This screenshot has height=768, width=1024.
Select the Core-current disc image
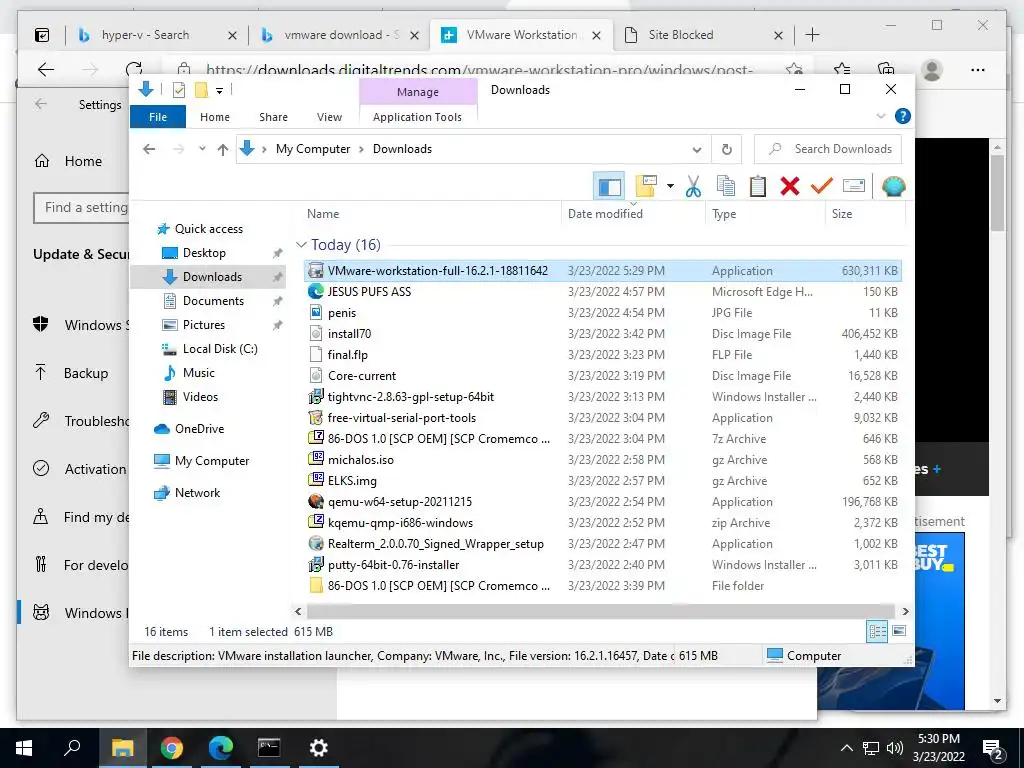603,376
